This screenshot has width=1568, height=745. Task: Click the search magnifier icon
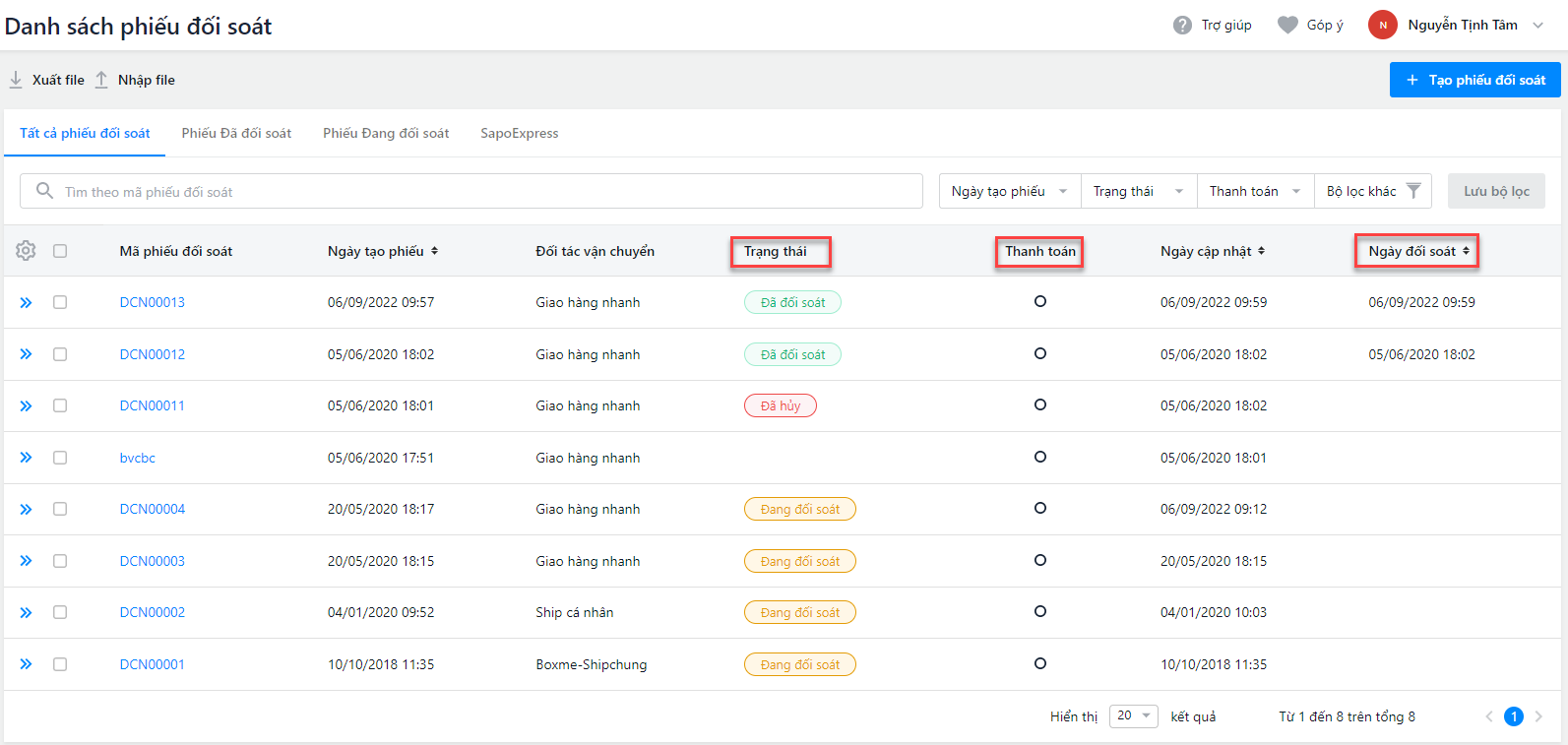(x=44, y=191)
